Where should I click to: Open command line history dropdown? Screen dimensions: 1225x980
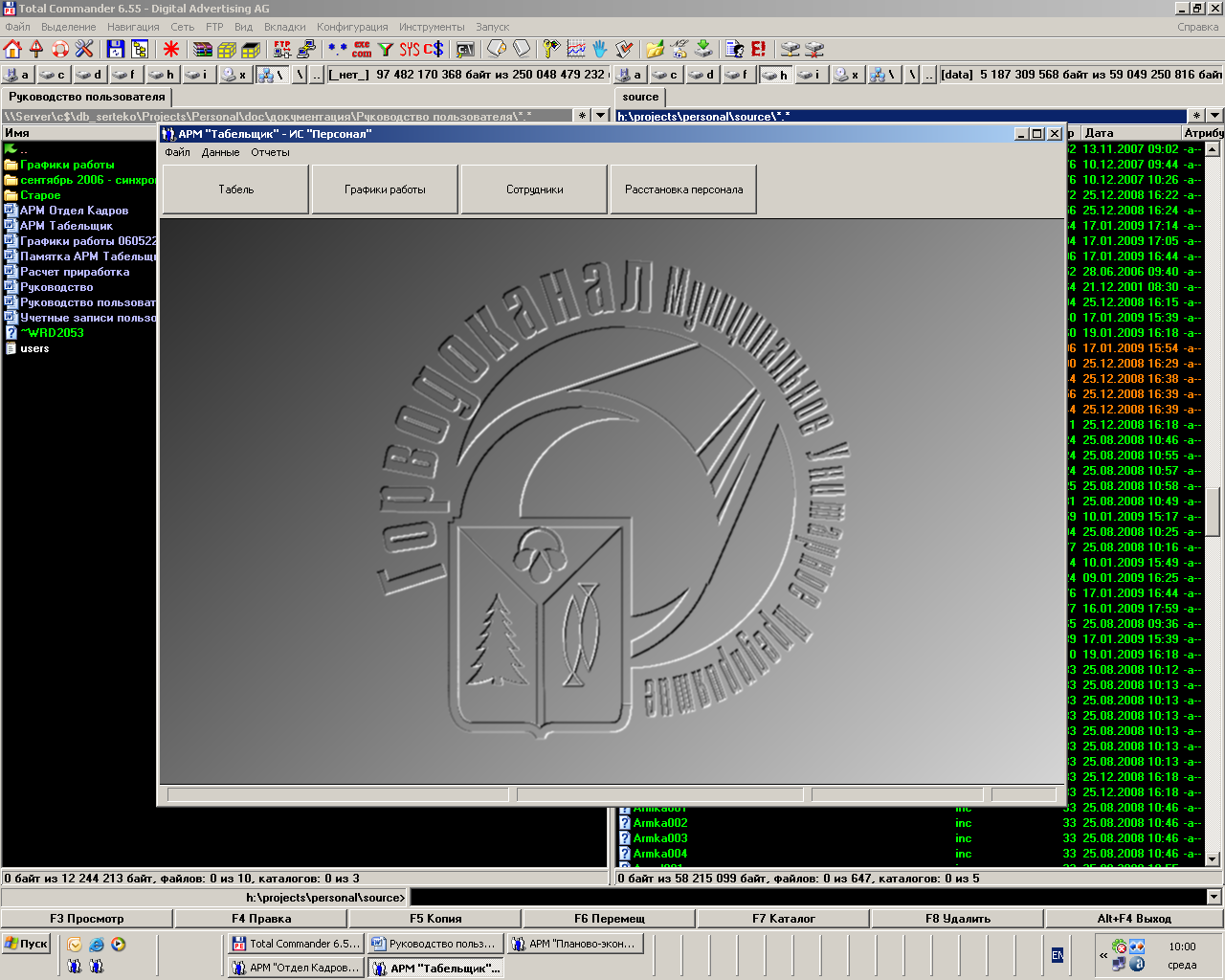pos(1214,897)
